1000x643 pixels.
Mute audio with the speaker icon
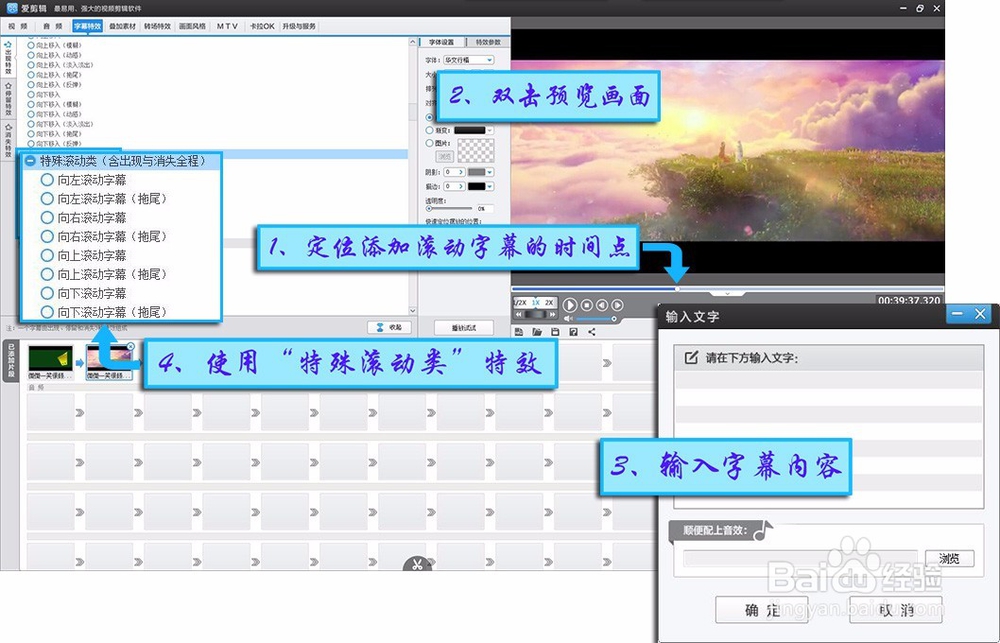[568, 318]
